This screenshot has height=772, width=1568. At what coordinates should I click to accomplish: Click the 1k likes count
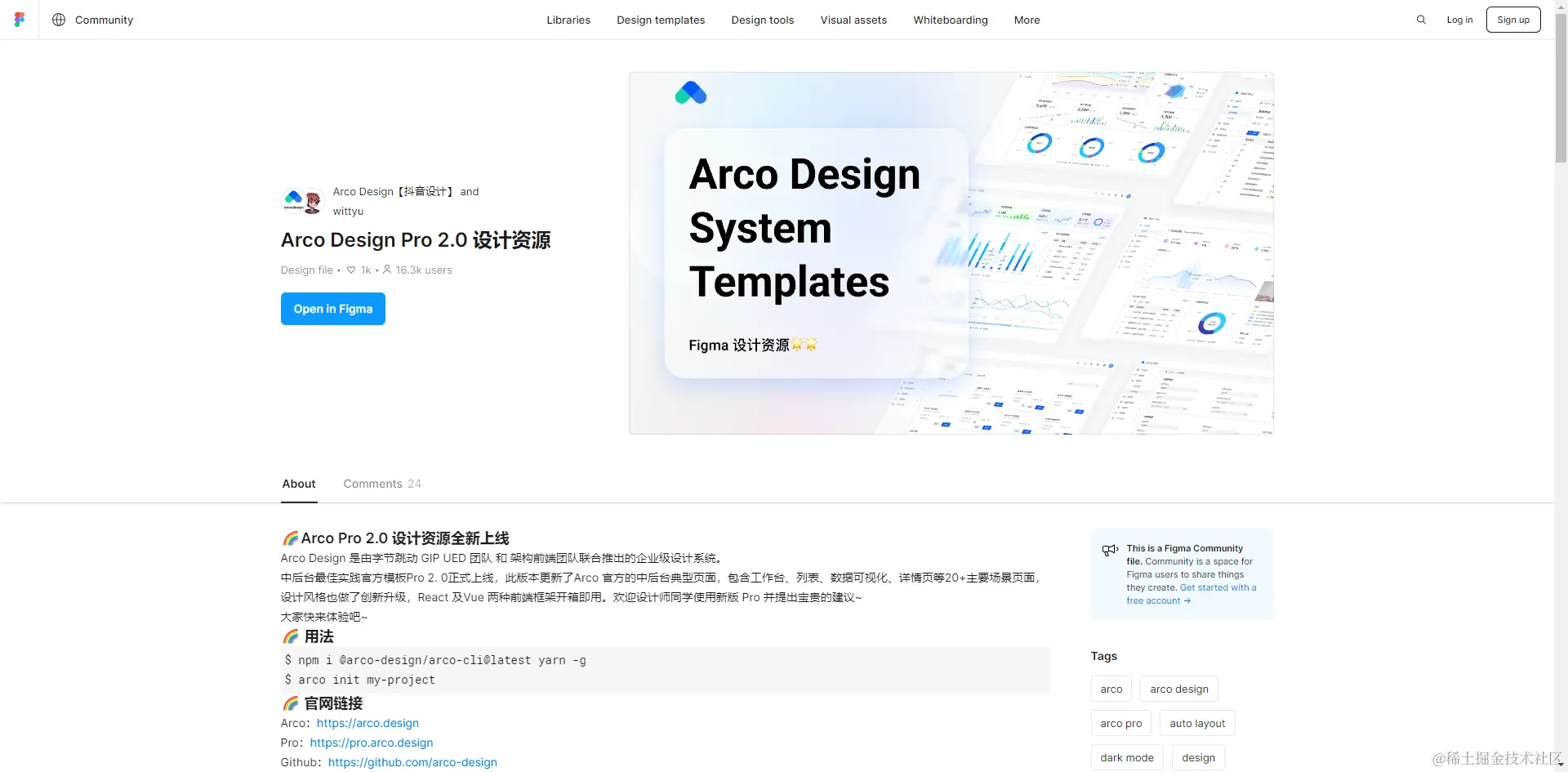coord(366,270)
